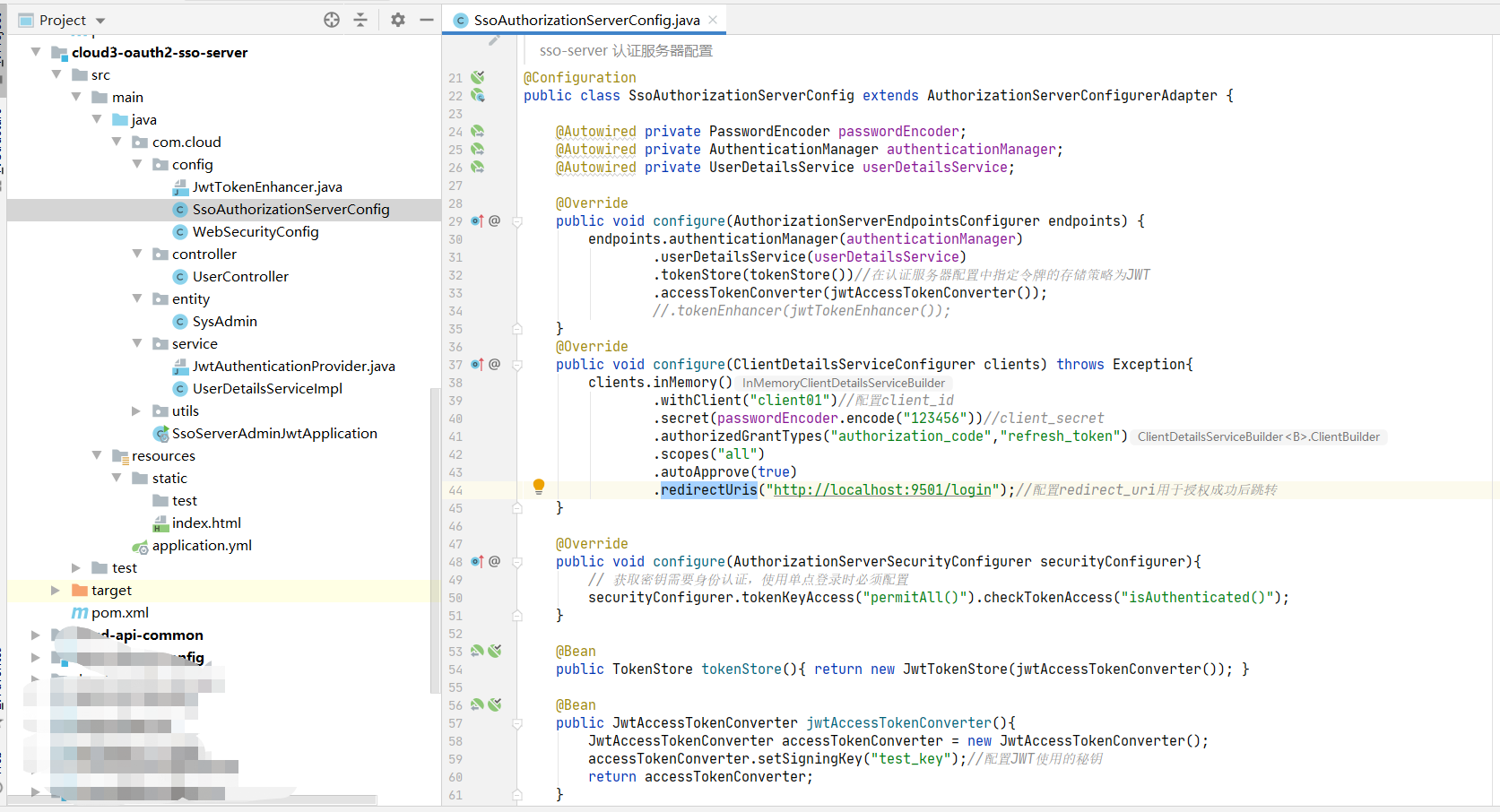Viewport: 1500px width, 812px height.
Task: Collapse the java folder
Action: [97, 119]
